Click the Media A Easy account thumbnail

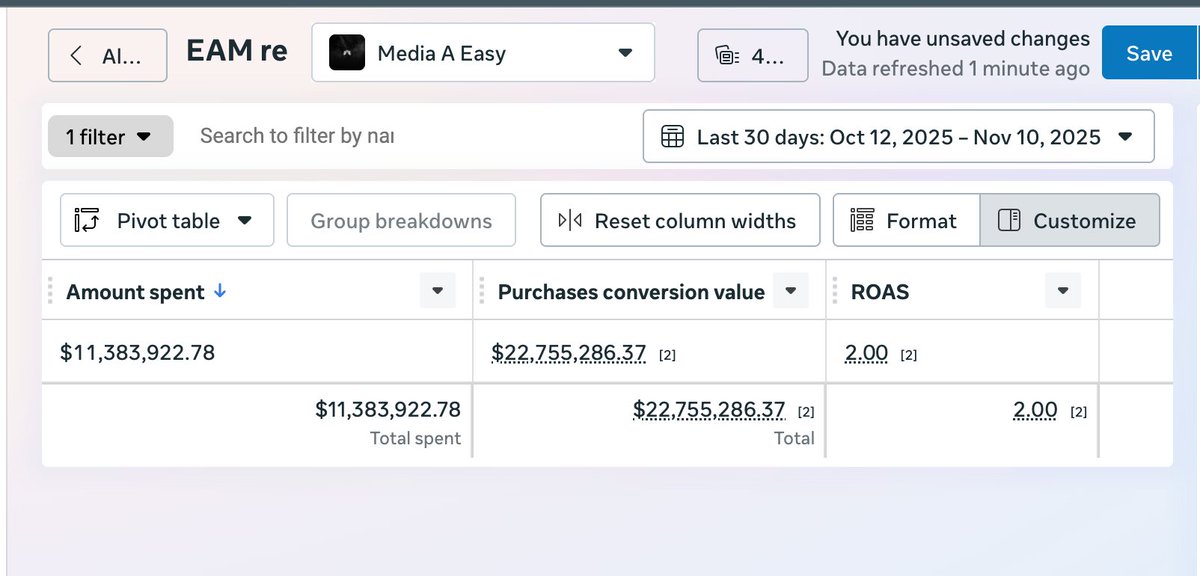(x=347, y=53)
